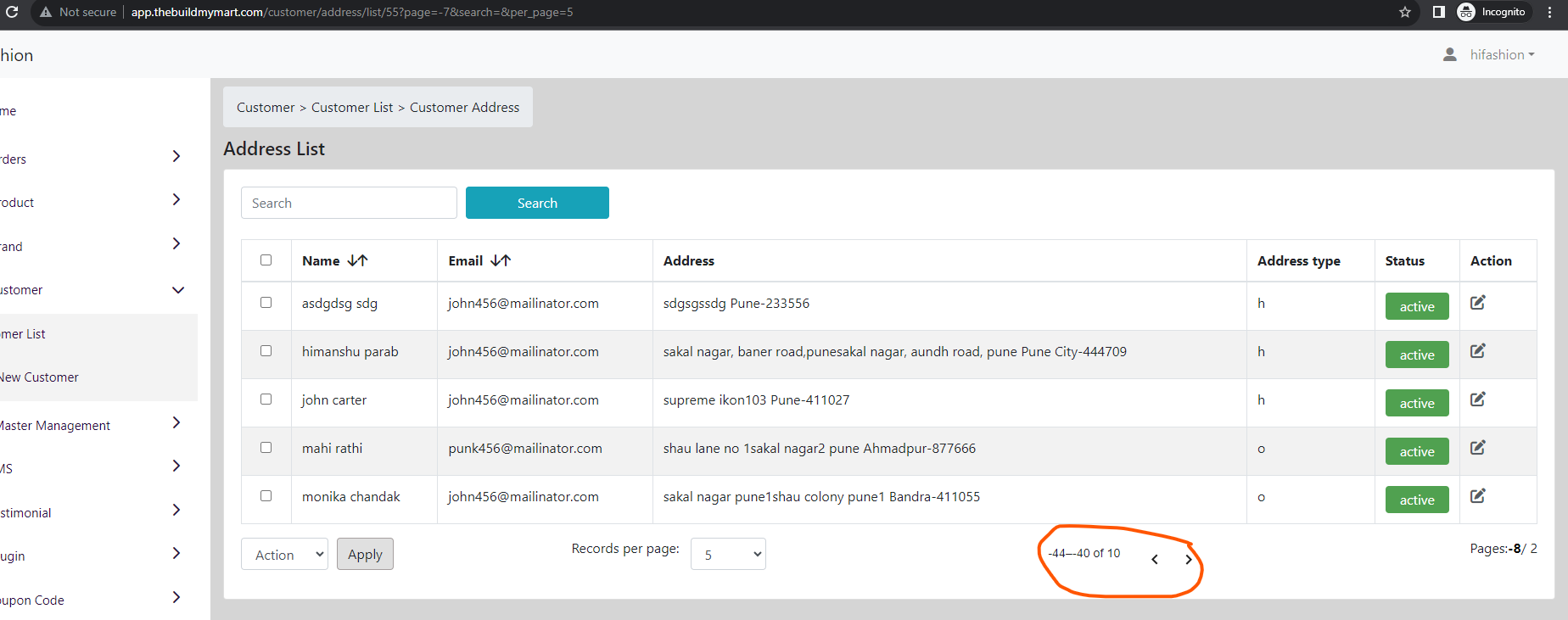Reload the browser page
Screen dimensions: 1568x620
(12, 12)
